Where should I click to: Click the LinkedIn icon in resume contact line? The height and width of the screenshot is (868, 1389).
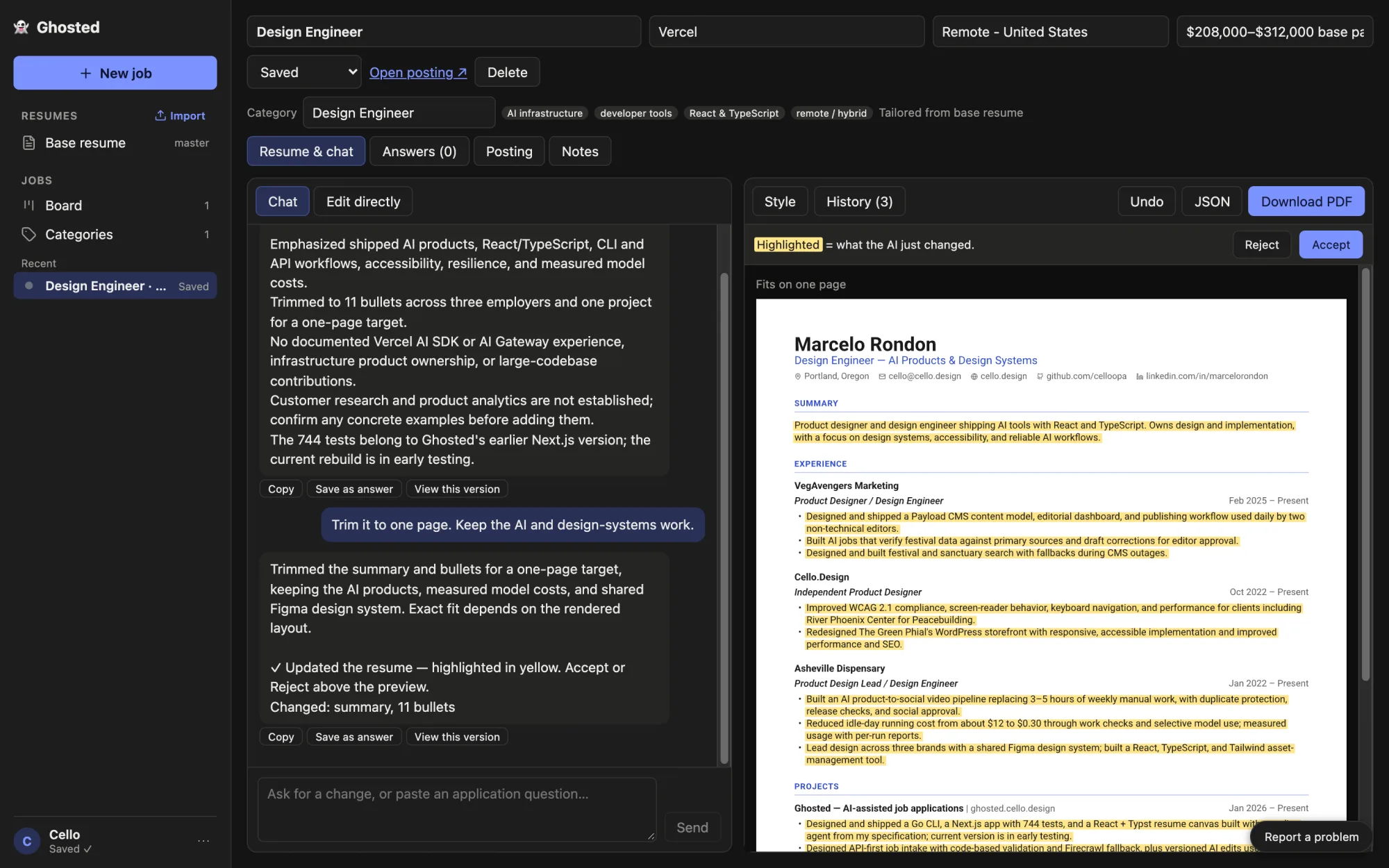tap(1140, 376)
